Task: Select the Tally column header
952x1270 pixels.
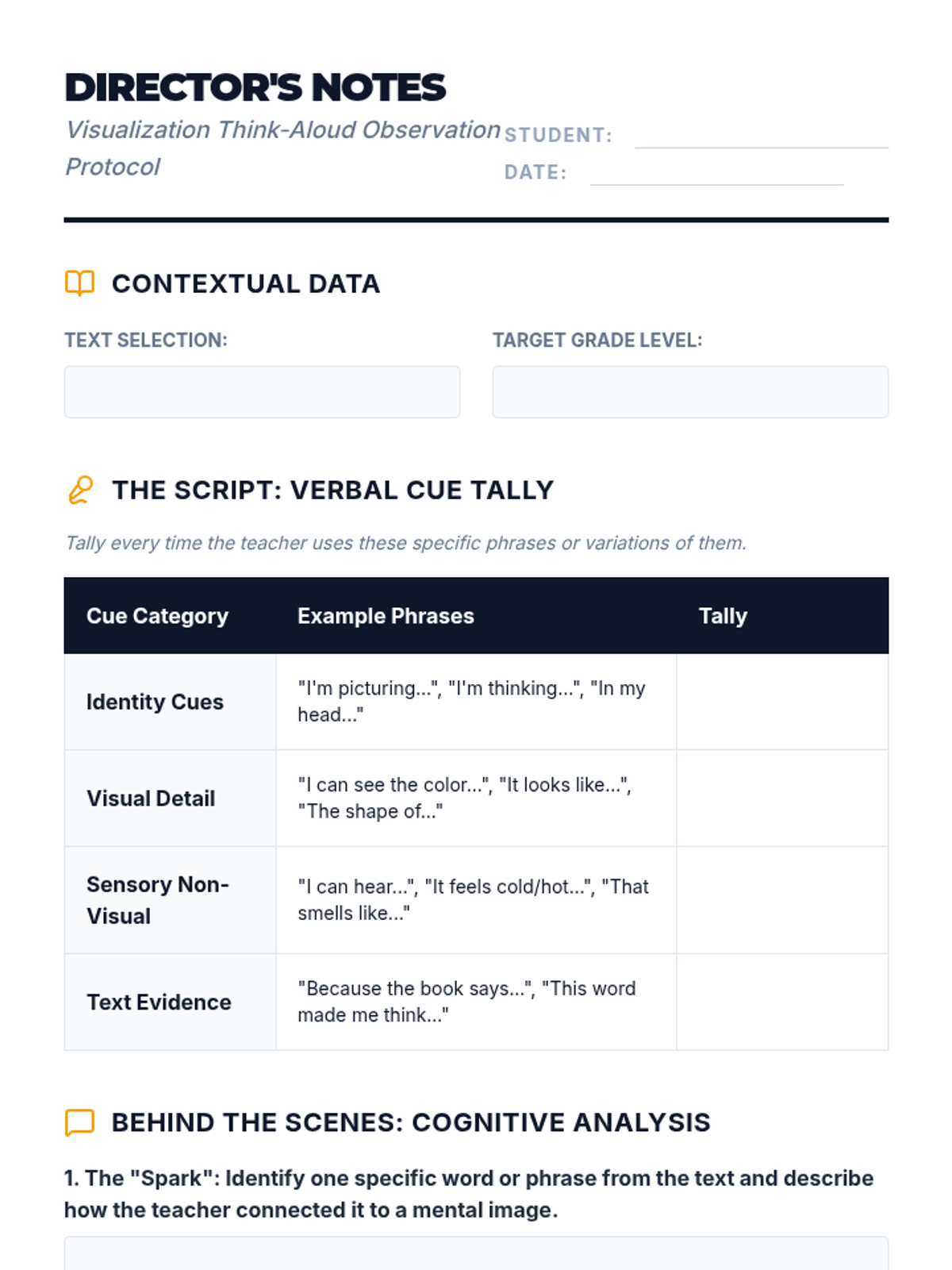Action: click(723, 616)
